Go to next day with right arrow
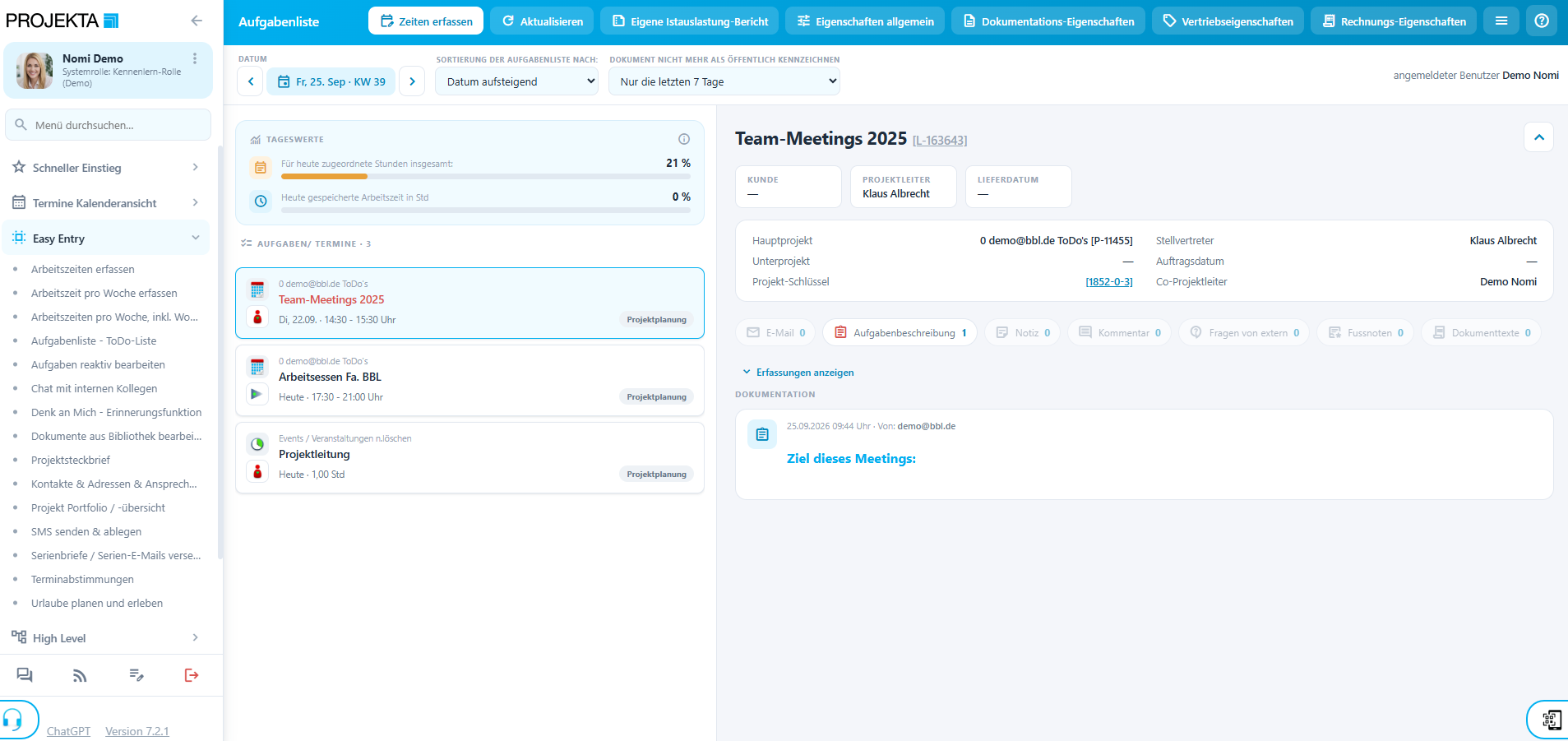The height and width of the screenshot is (741, 1568). click(x=412, y=81)
